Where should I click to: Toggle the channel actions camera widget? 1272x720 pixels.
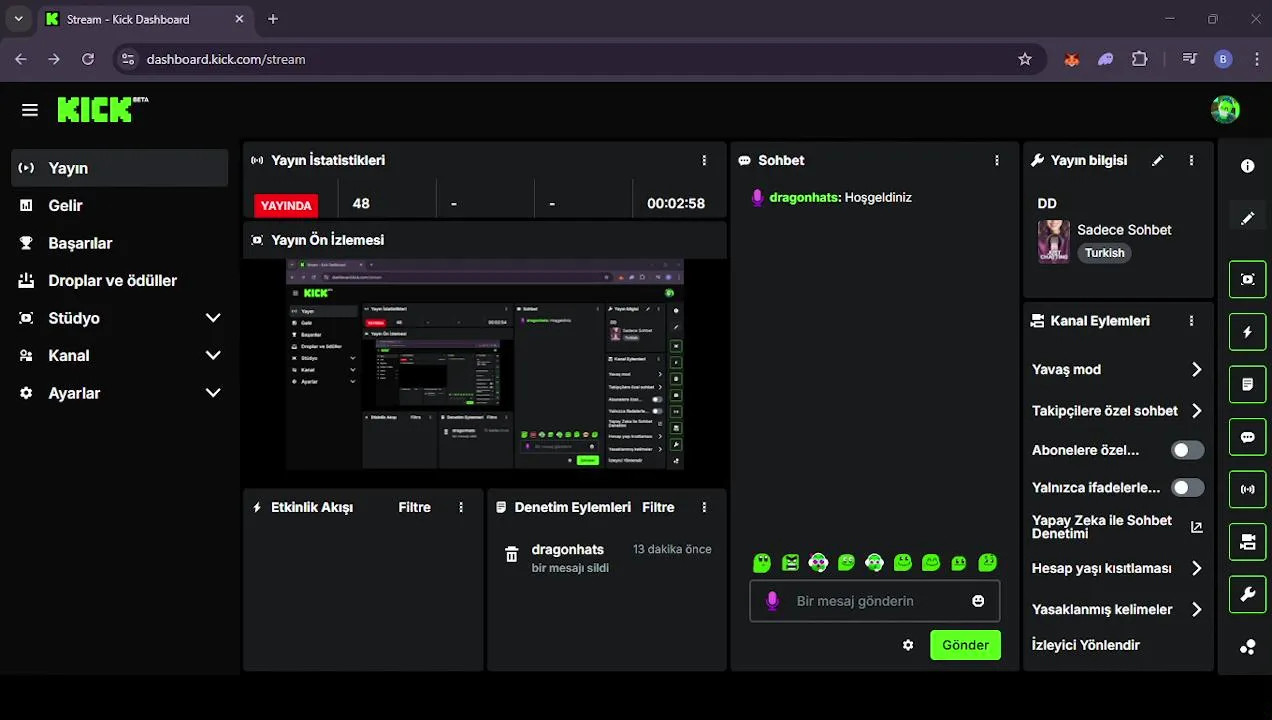click(x=1247, y=542)
